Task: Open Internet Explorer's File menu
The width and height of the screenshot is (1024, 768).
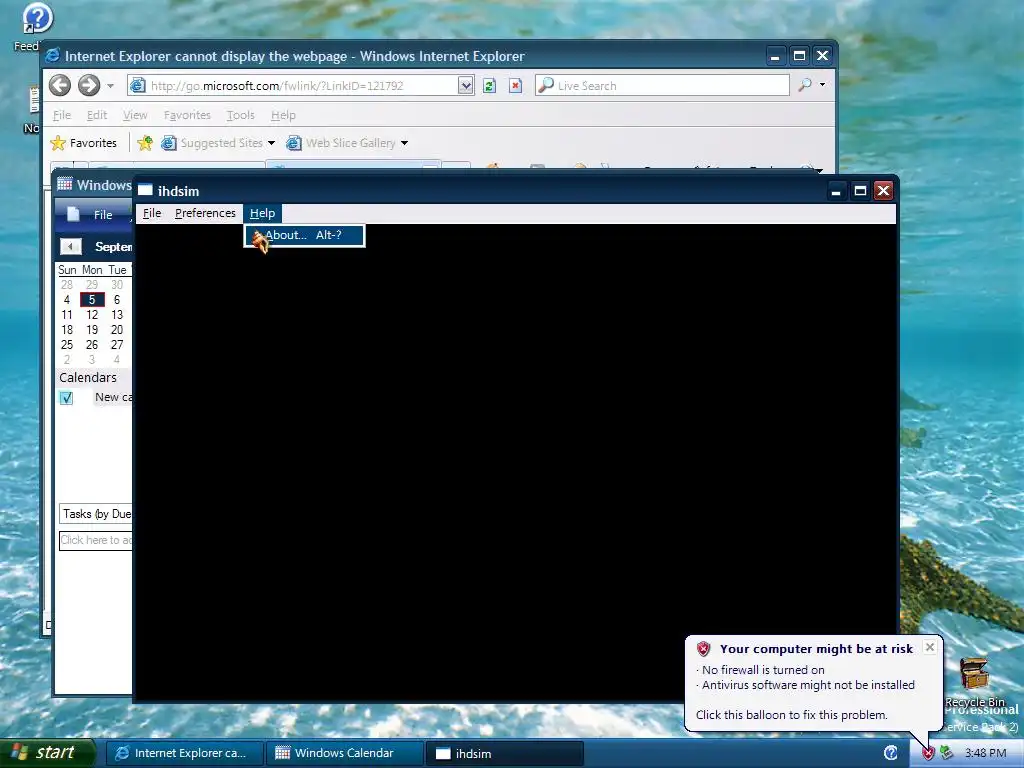Action: tap(62, 115)
